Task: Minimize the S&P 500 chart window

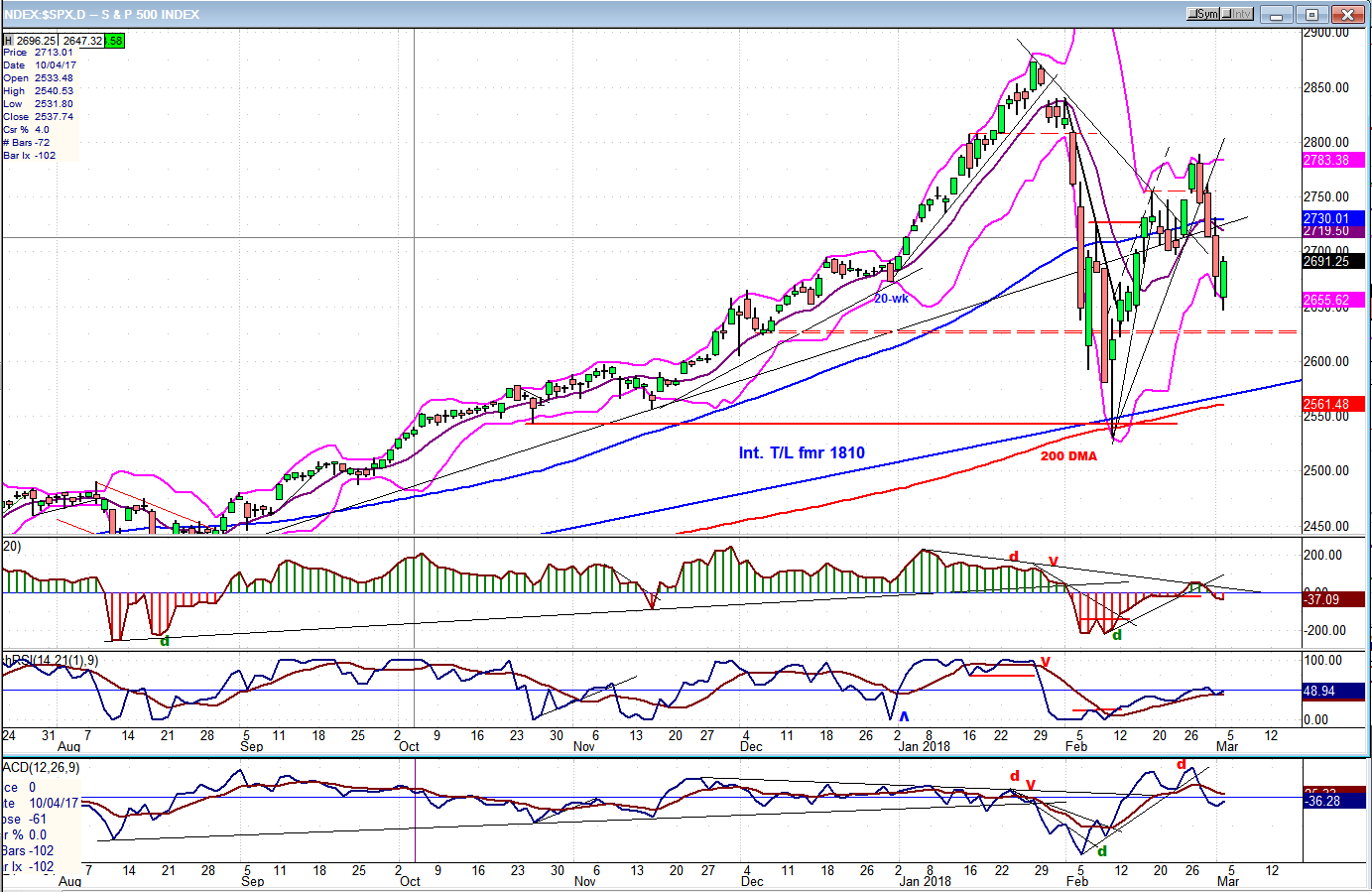Action: pyautogui.click(x=1277, y=14)
